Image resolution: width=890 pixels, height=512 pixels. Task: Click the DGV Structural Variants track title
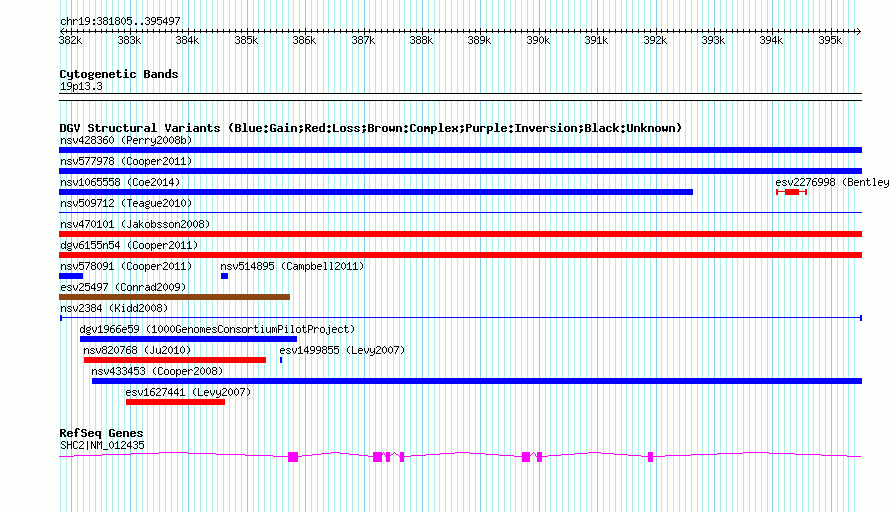[370, 128]
